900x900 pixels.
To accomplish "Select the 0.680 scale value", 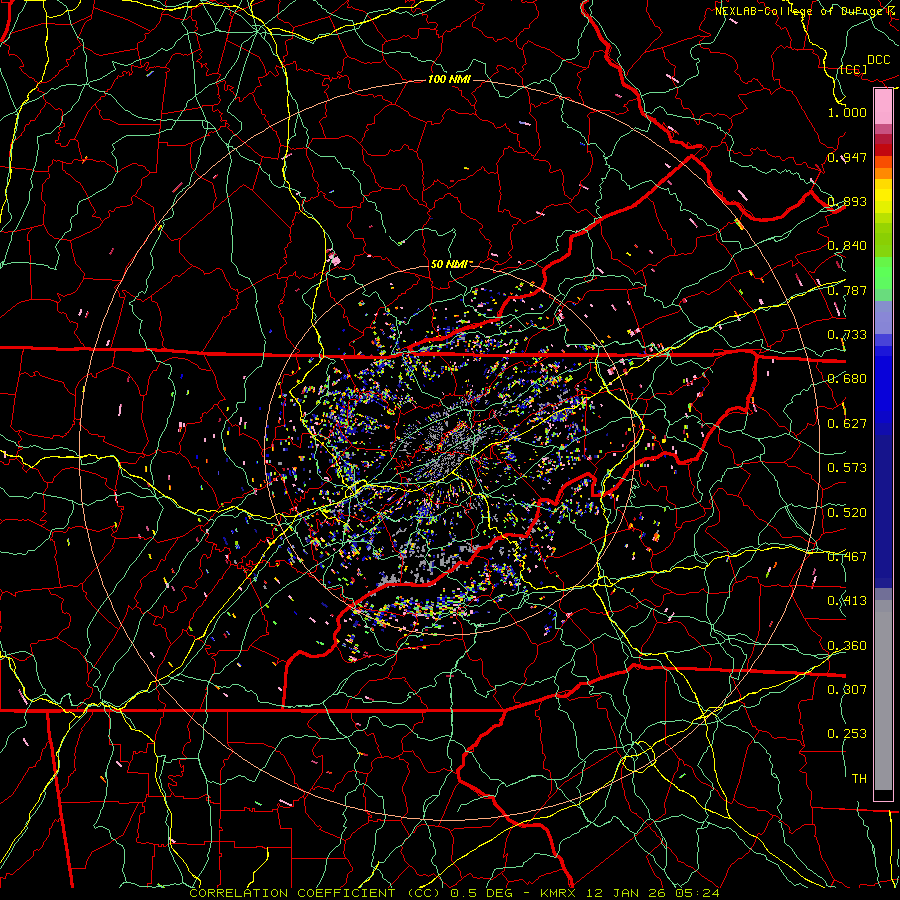I will 847,379.
